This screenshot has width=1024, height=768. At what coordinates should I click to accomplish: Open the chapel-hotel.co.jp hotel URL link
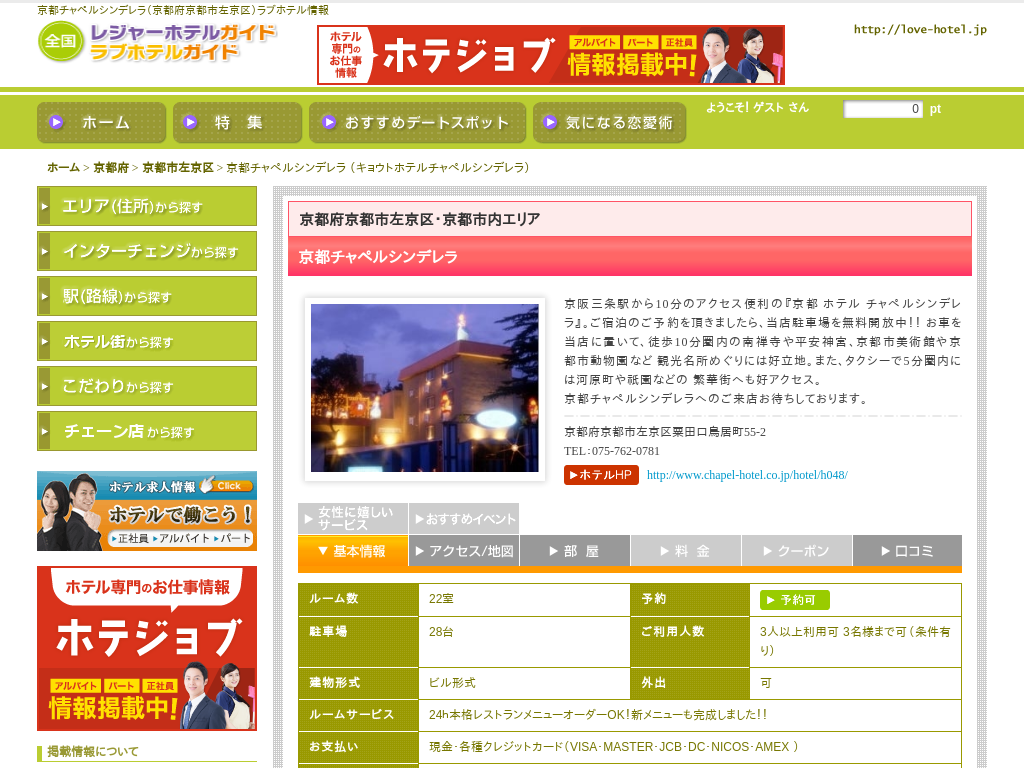[747, 475]
